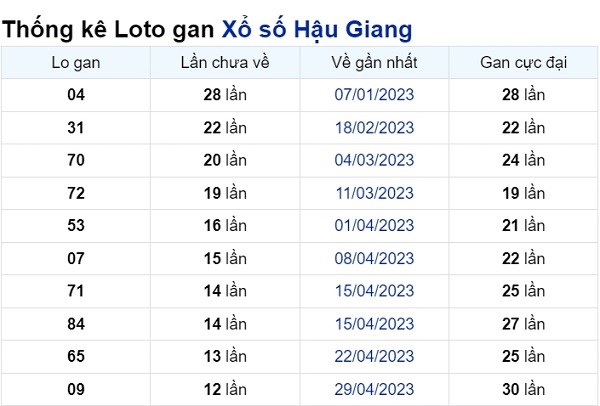Select the 28 lần cell under Lần chưa về
600x406 pixels.
tap(225, 95)
